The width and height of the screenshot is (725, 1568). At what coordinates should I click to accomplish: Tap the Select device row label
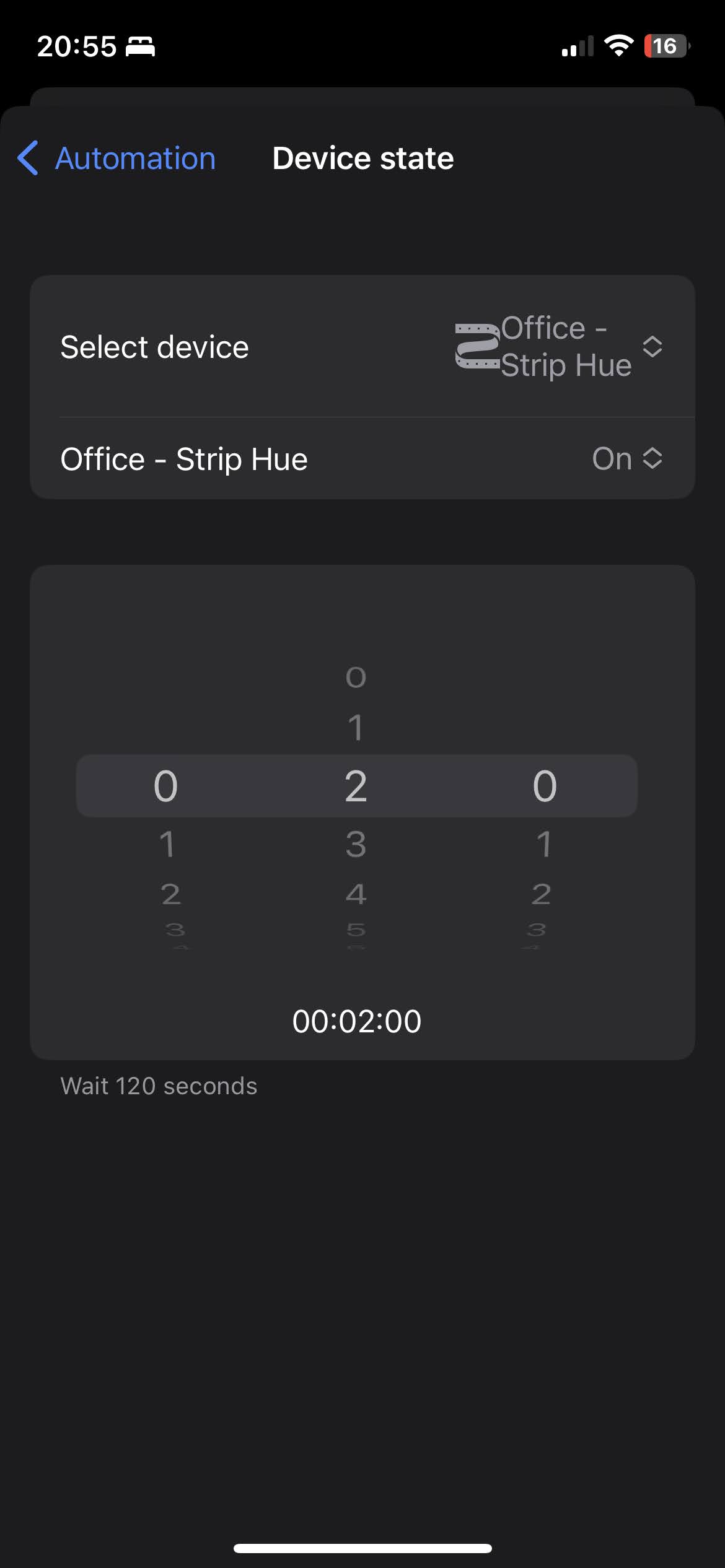pyautogui.click(x=155, y=347)
